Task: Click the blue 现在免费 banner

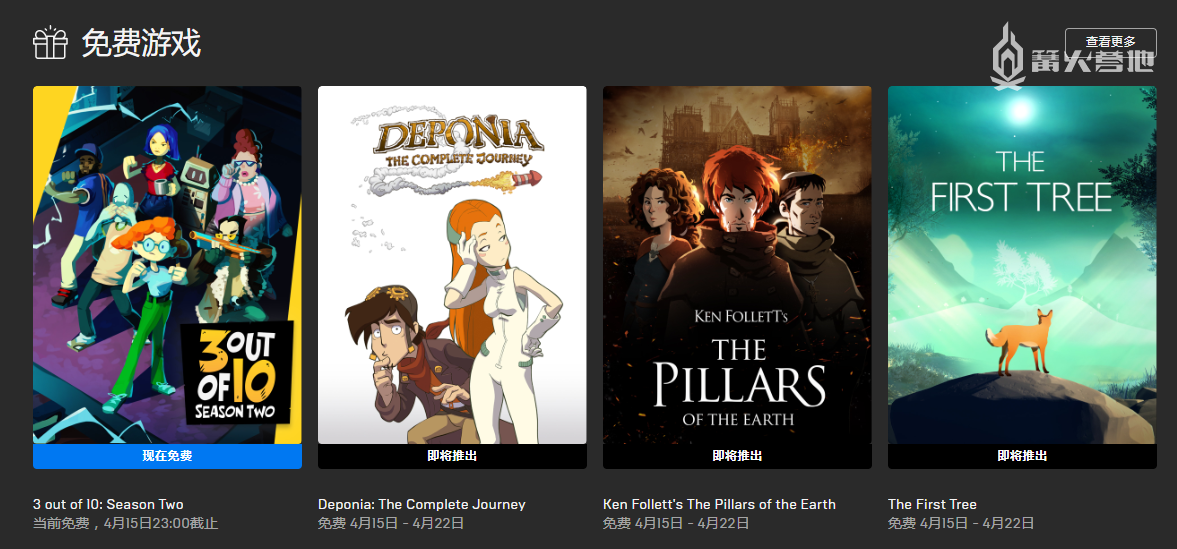Action: tap(167, 456)
